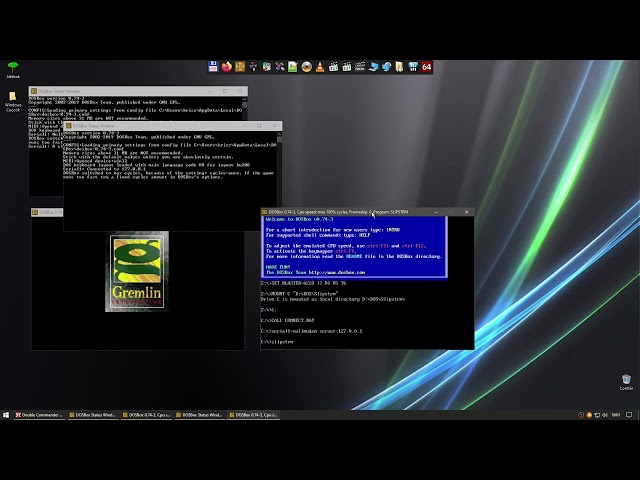Viewport: 640px width, 480px height.
Task: Open the blue laptop icon in the dock
Action: point(373,67)
